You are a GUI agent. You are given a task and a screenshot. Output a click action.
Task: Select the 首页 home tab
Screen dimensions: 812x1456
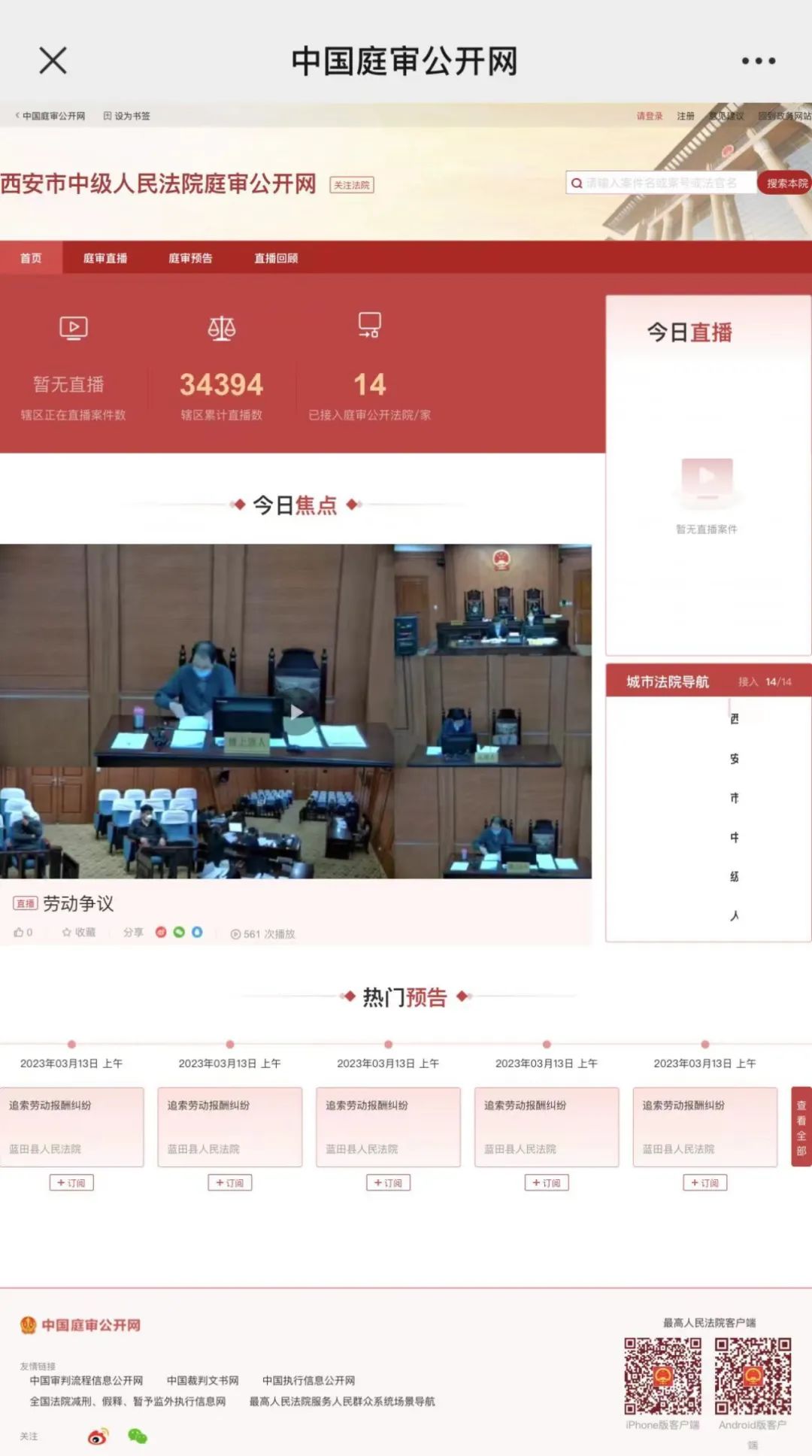tap(31, 258)
